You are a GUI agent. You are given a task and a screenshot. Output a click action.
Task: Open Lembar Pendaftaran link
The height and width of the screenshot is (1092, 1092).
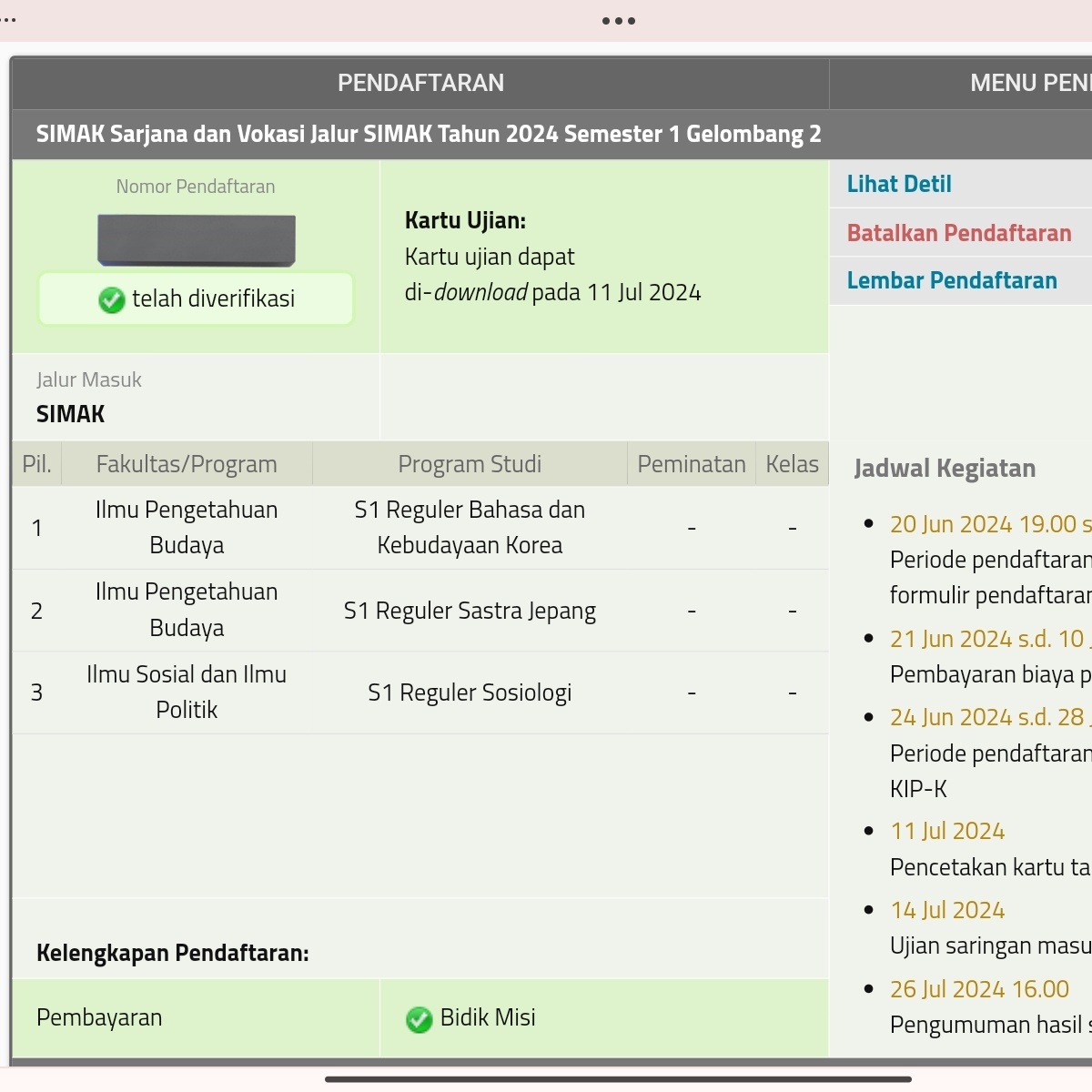point(952,280)
